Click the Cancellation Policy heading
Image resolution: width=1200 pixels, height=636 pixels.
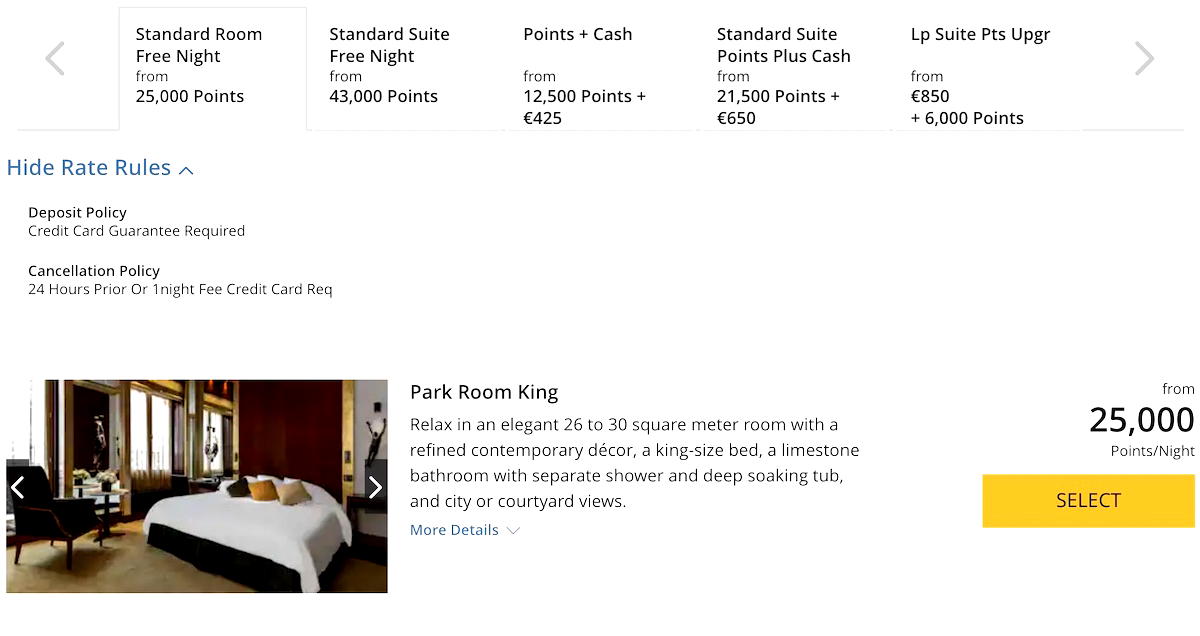pyautogui.click(x=94, y=271)
